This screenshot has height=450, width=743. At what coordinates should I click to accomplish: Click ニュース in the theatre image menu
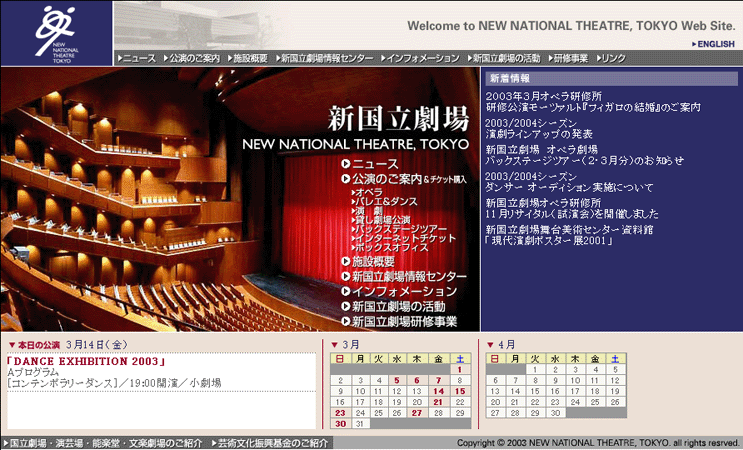click(370, 164)
